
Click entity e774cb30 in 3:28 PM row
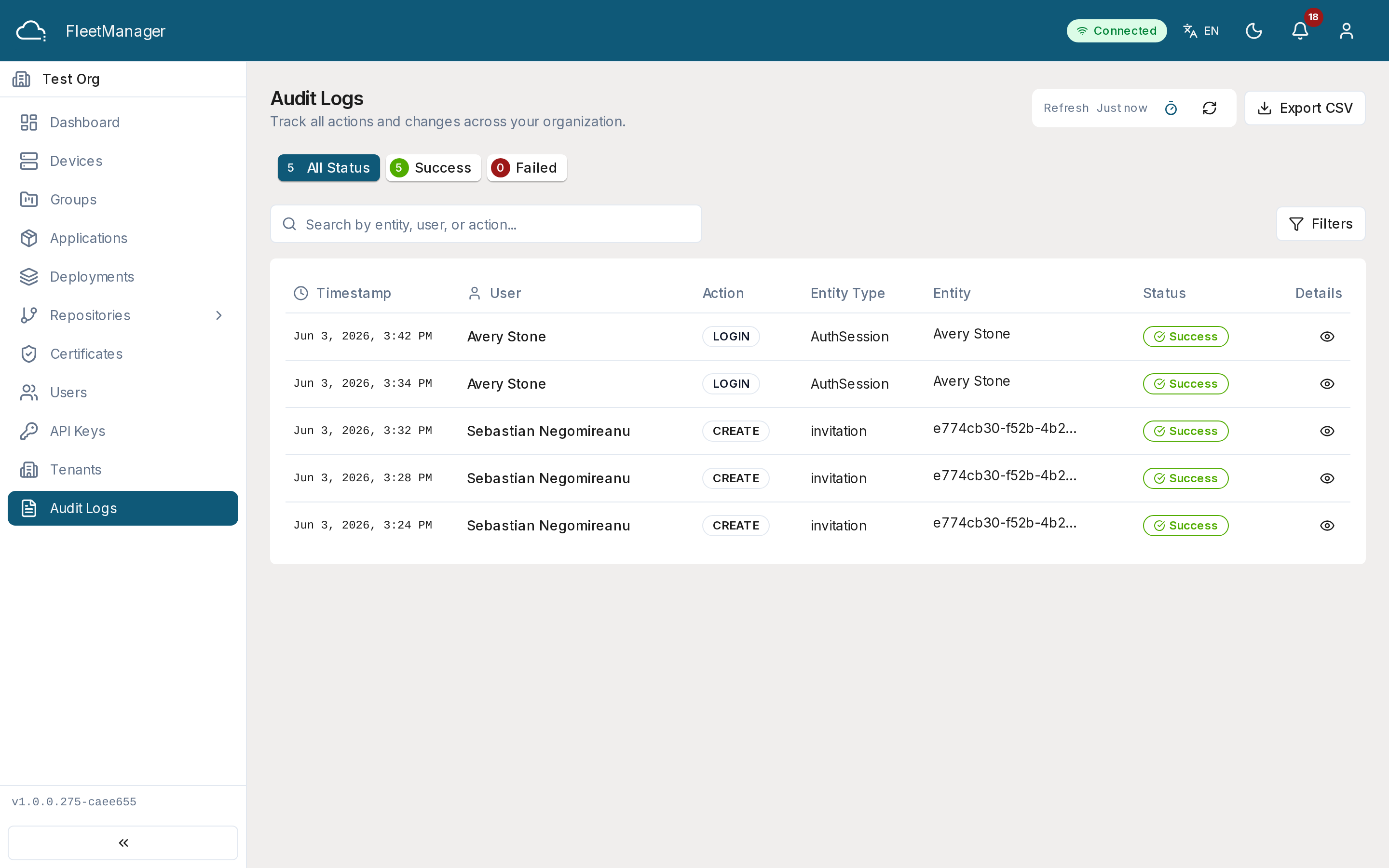[1005, 476]
